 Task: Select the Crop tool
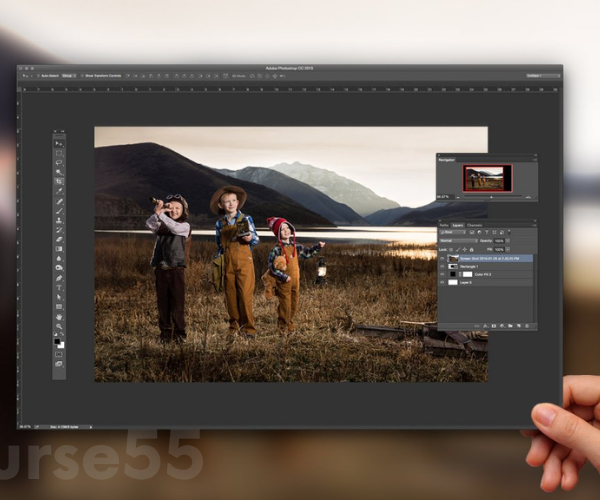(59, 182)
